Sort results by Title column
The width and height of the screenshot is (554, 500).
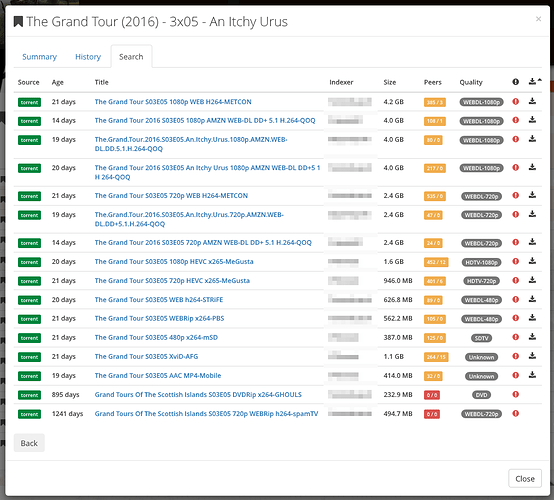coord(101,82)
